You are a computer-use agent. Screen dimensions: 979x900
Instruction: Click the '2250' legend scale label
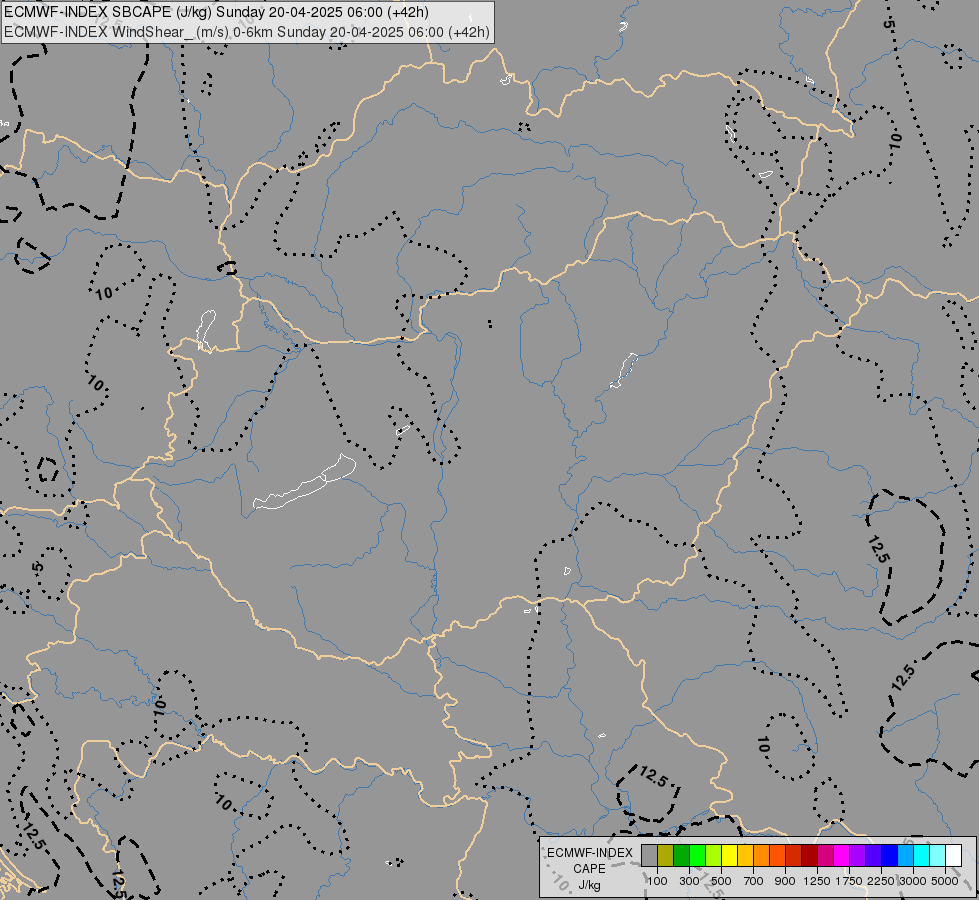point(881,881)
